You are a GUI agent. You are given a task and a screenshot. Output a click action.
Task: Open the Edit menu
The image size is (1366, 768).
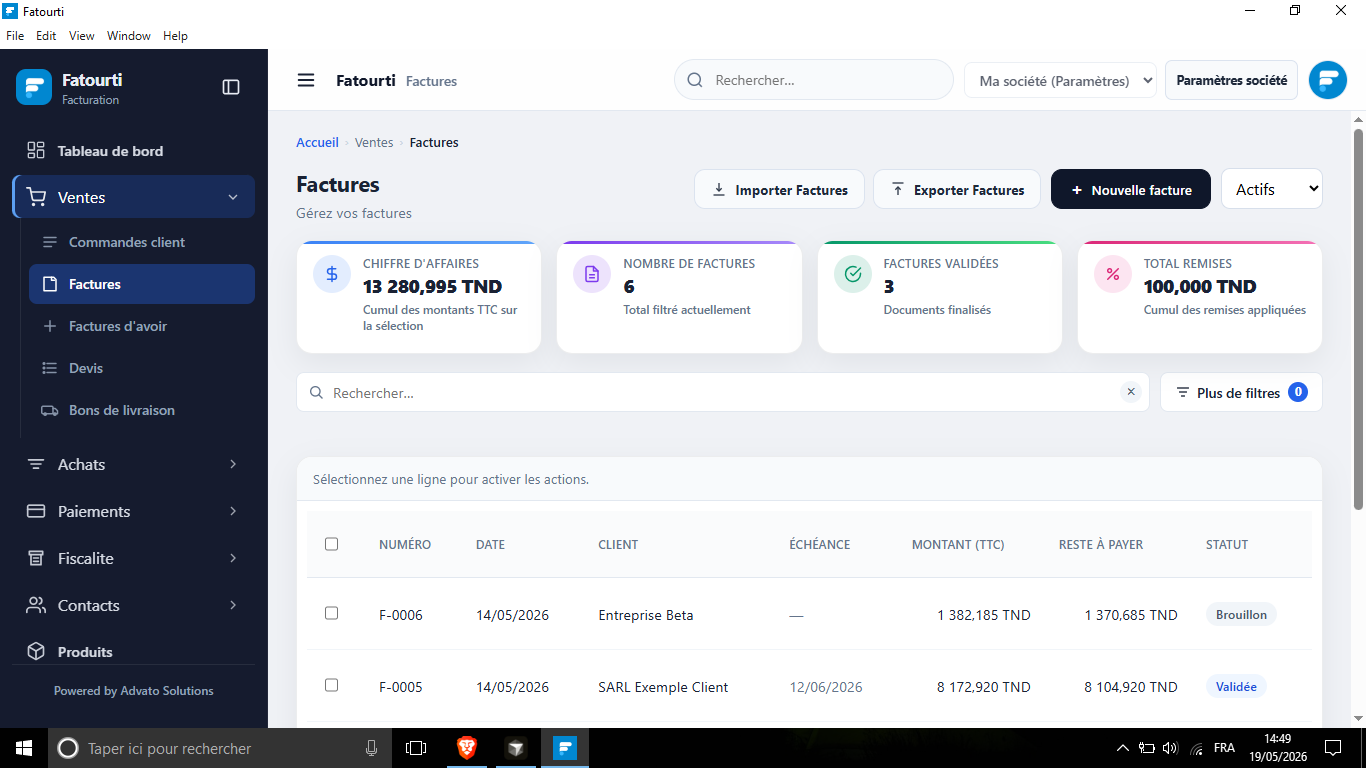click(x=46, y=36)
